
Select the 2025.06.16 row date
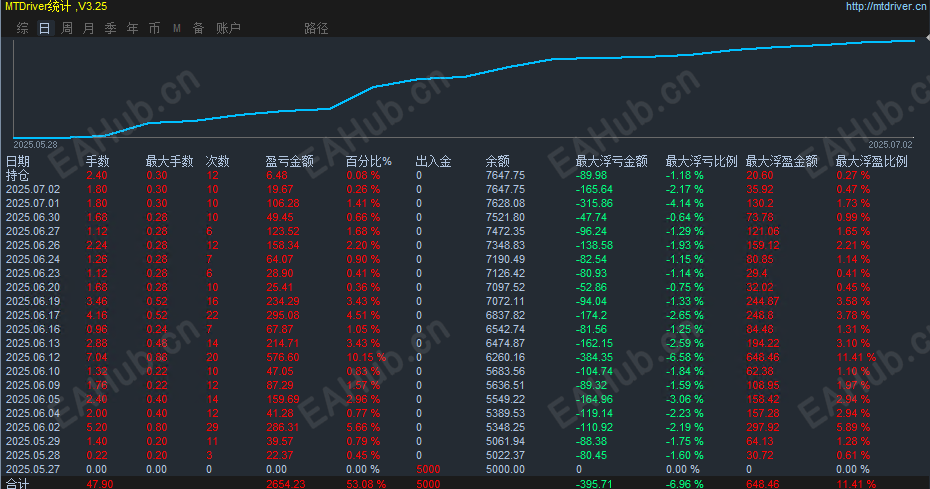point(33,329)
